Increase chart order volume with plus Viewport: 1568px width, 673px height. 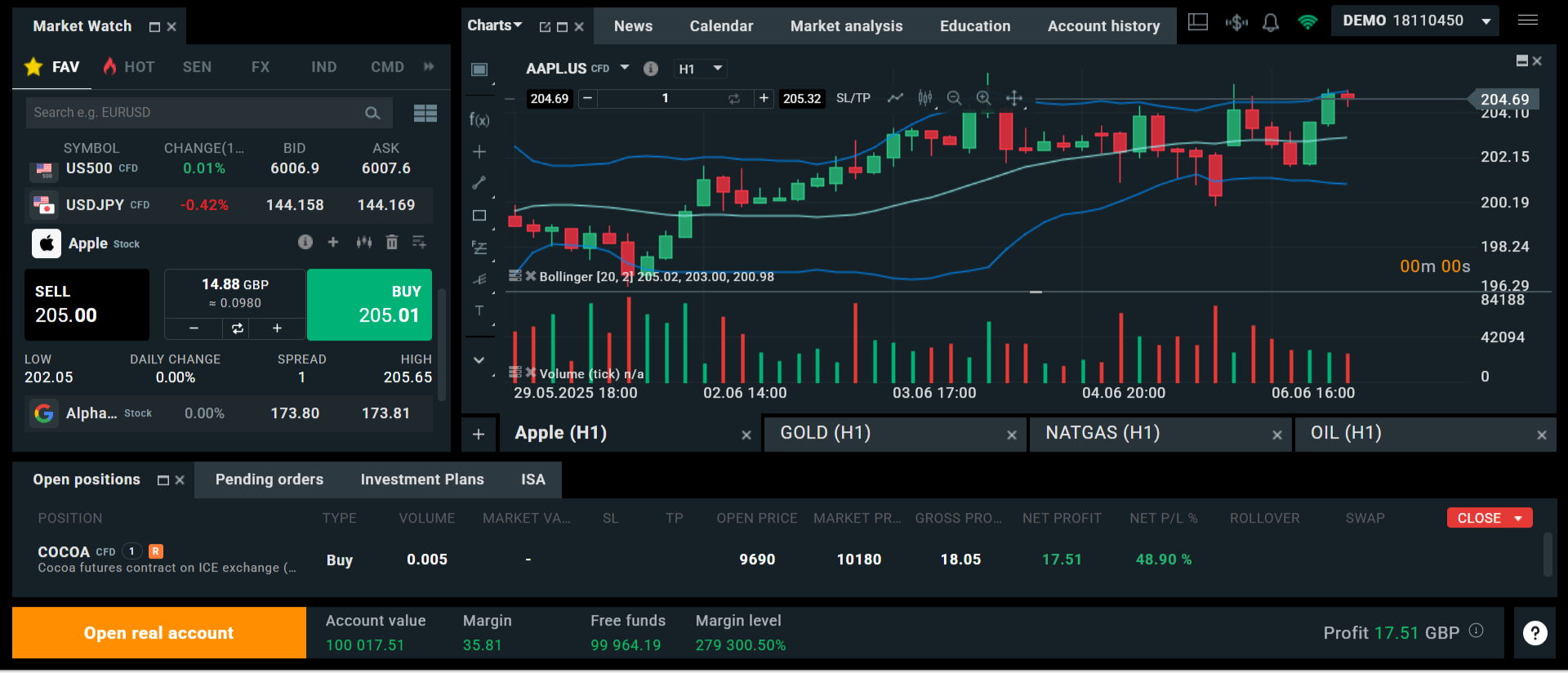(764, 98)
